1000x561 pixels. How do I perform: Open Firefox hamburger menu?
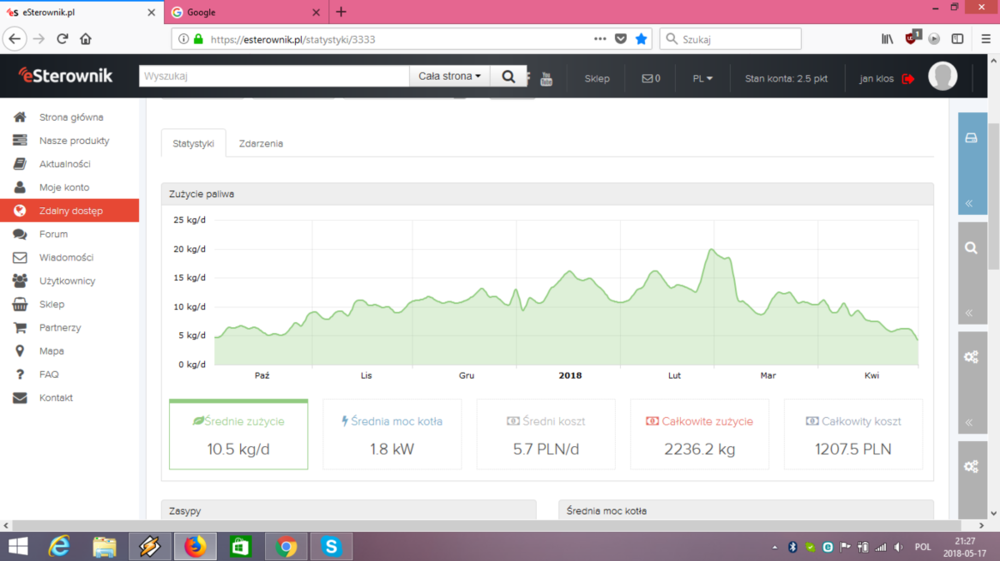(x=985, y=39)
